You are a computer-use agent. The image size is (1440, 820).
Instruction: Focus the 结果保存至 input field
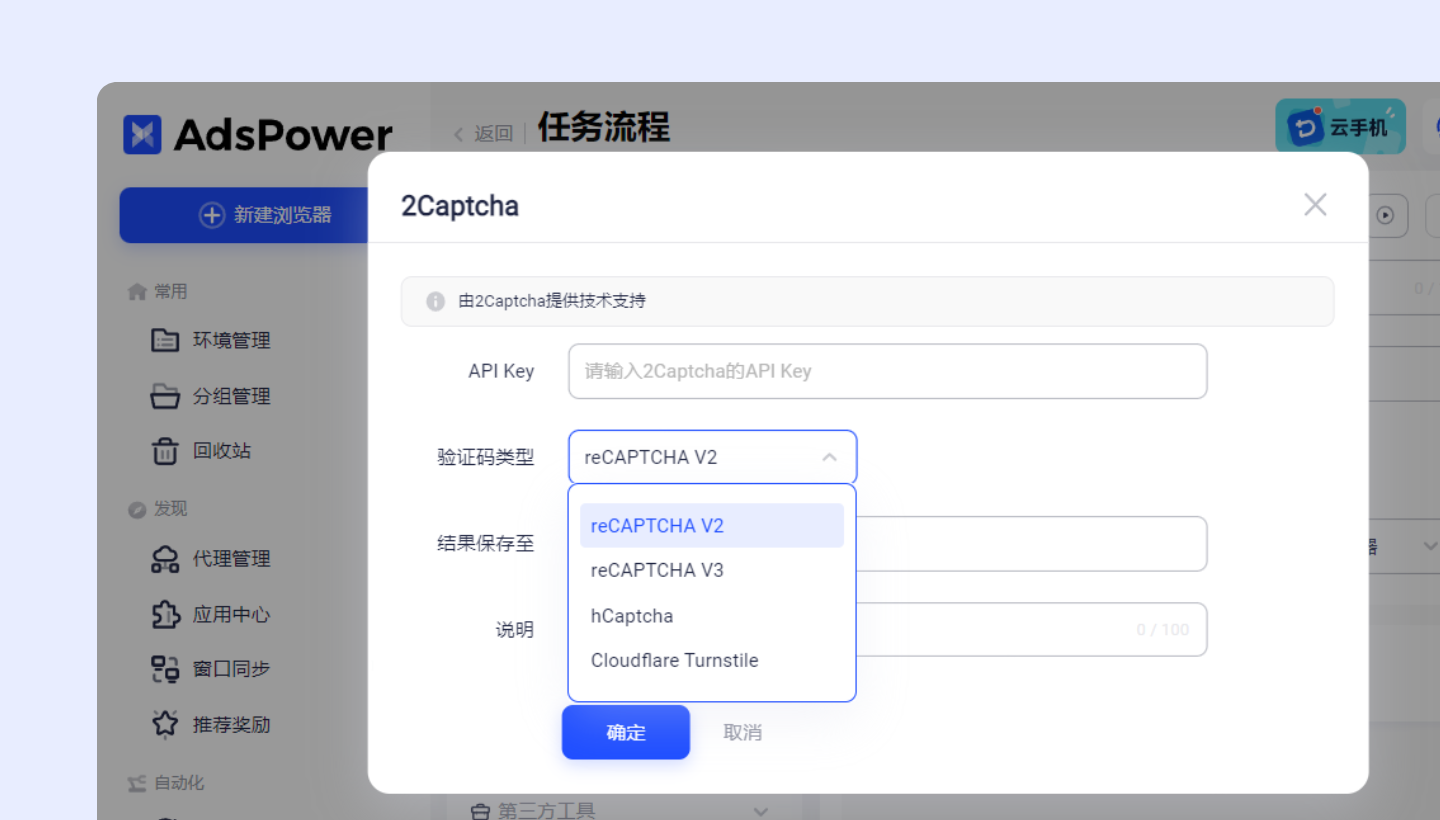[x=888, y=544]
